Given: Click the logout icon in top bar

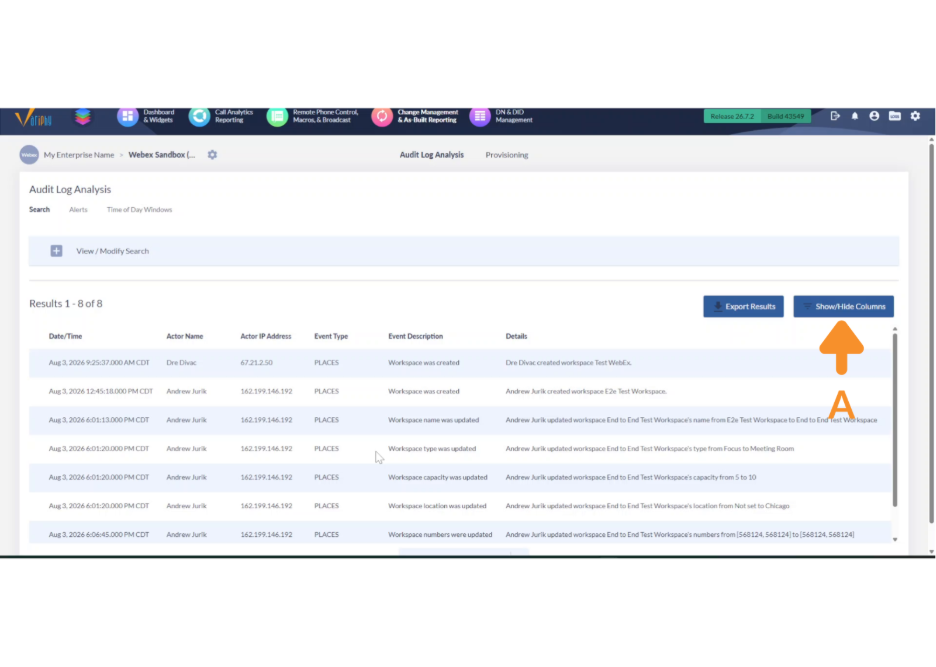Looking at the screenshot, I should coord(835,116).
